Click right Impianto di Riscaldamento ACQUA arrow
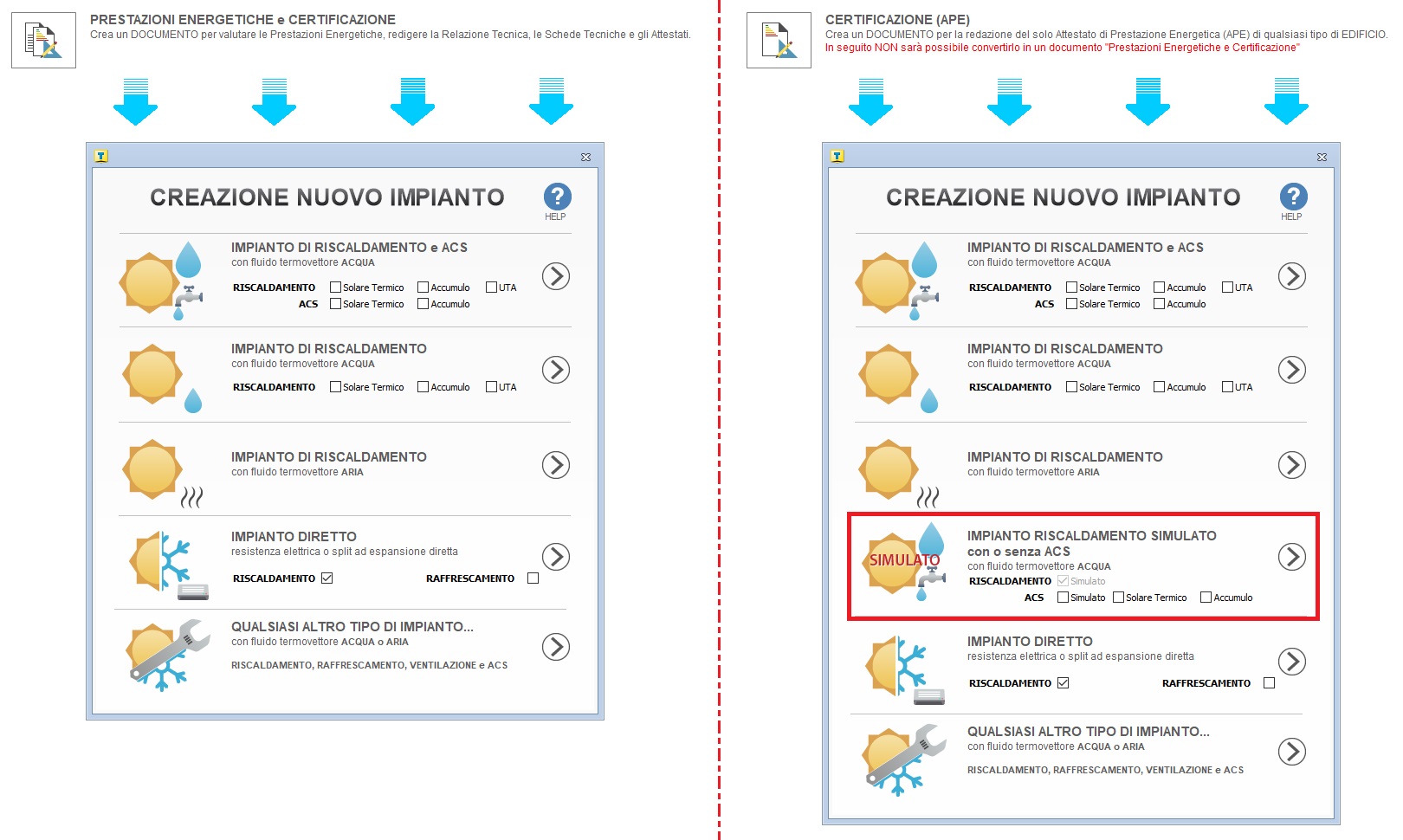Image resolution: width=1403 pixels, height=840 pixels. point(1291,370)
